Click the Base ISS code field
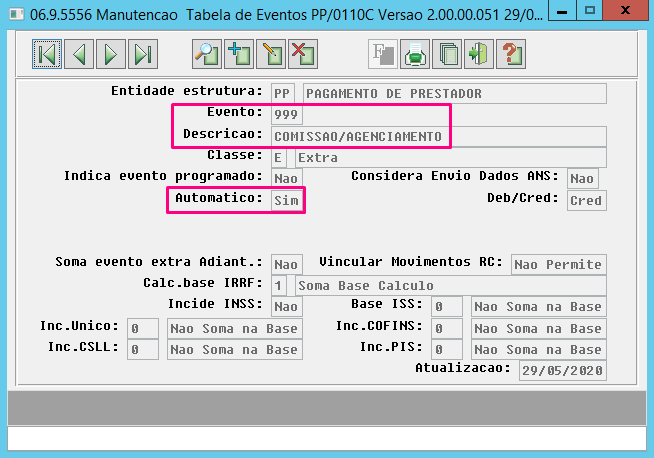Image resolution: width=654 pixels, height=458 pixels. tap(447, 307)
